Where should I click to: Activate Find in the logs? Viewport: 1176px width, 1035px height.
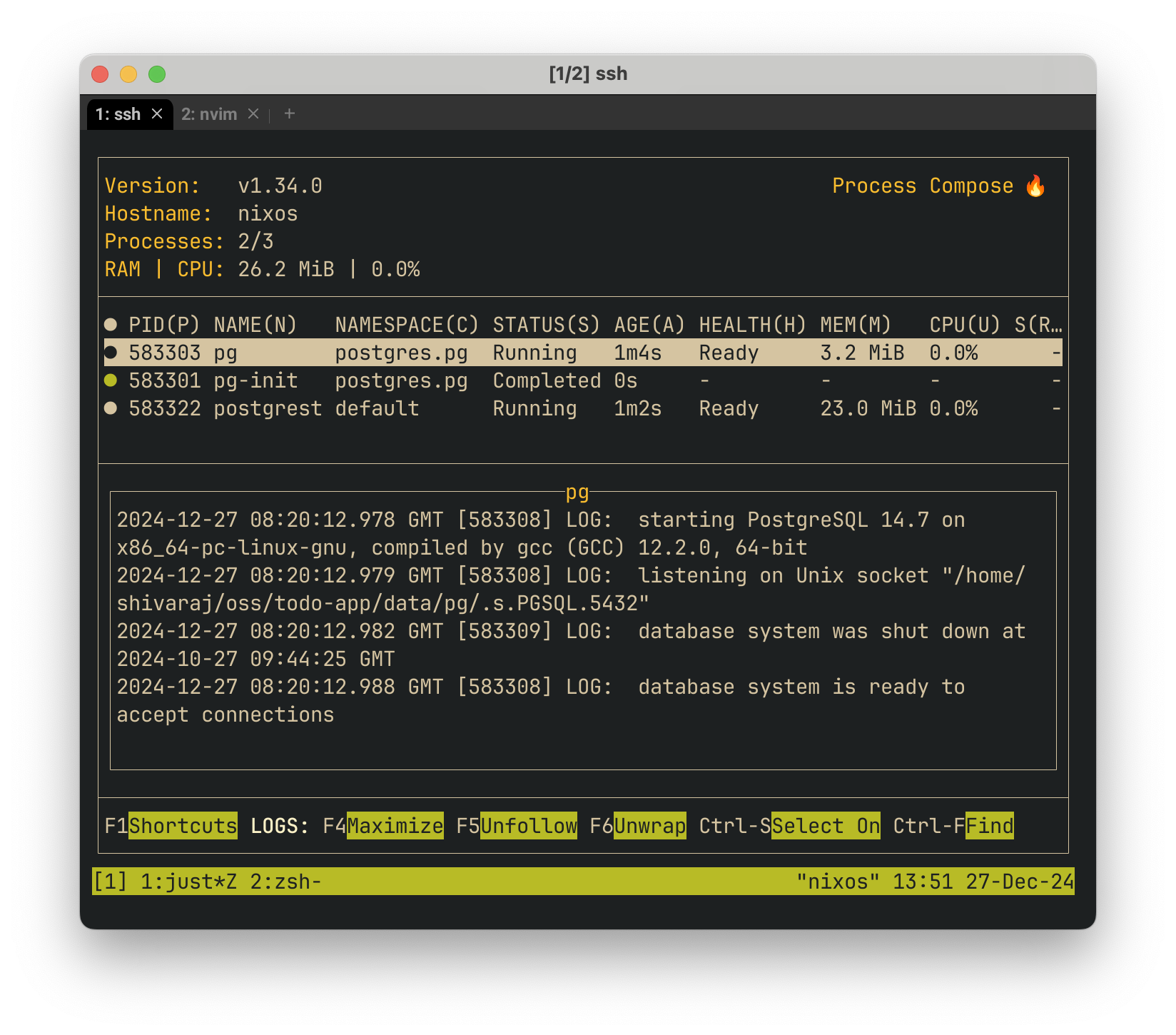990,826
